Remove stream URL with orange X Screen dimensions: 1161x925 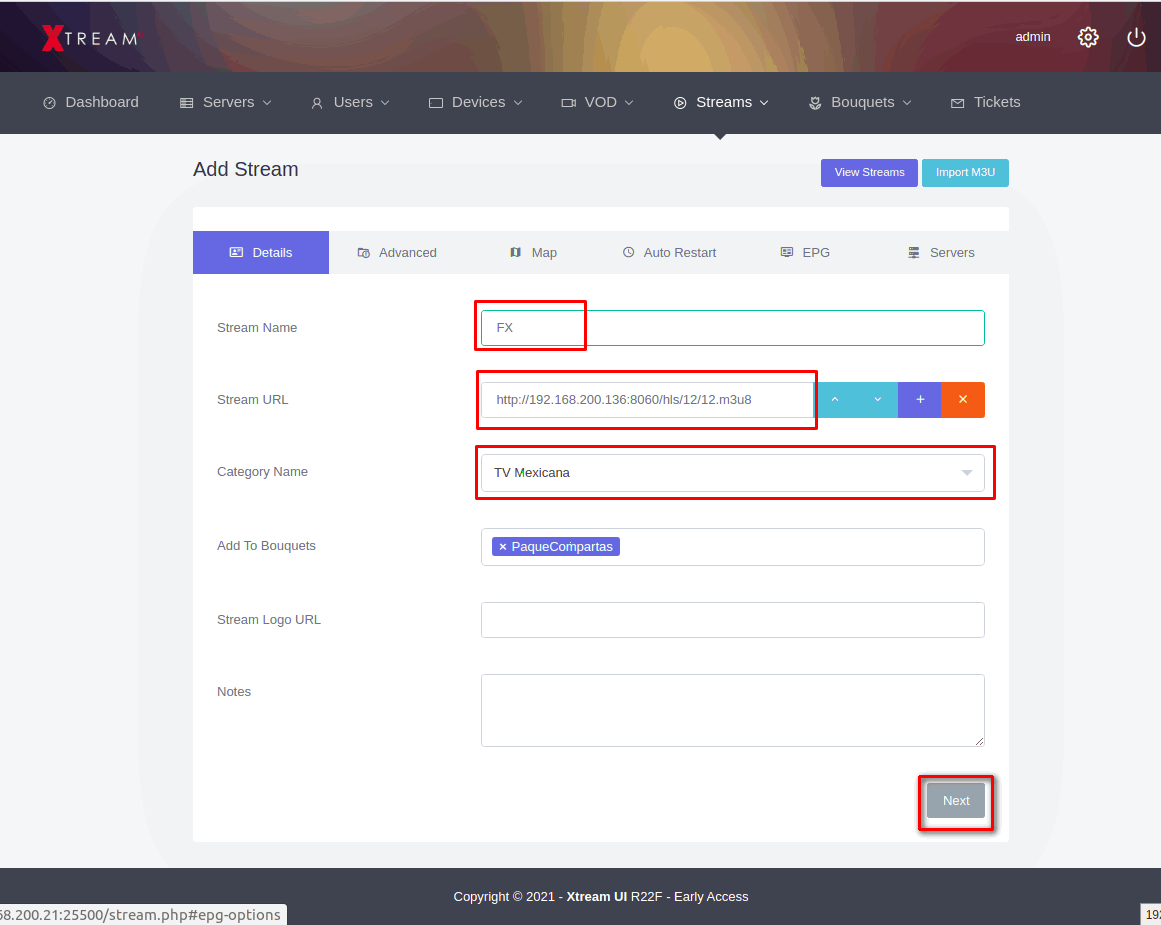(963, 400)
